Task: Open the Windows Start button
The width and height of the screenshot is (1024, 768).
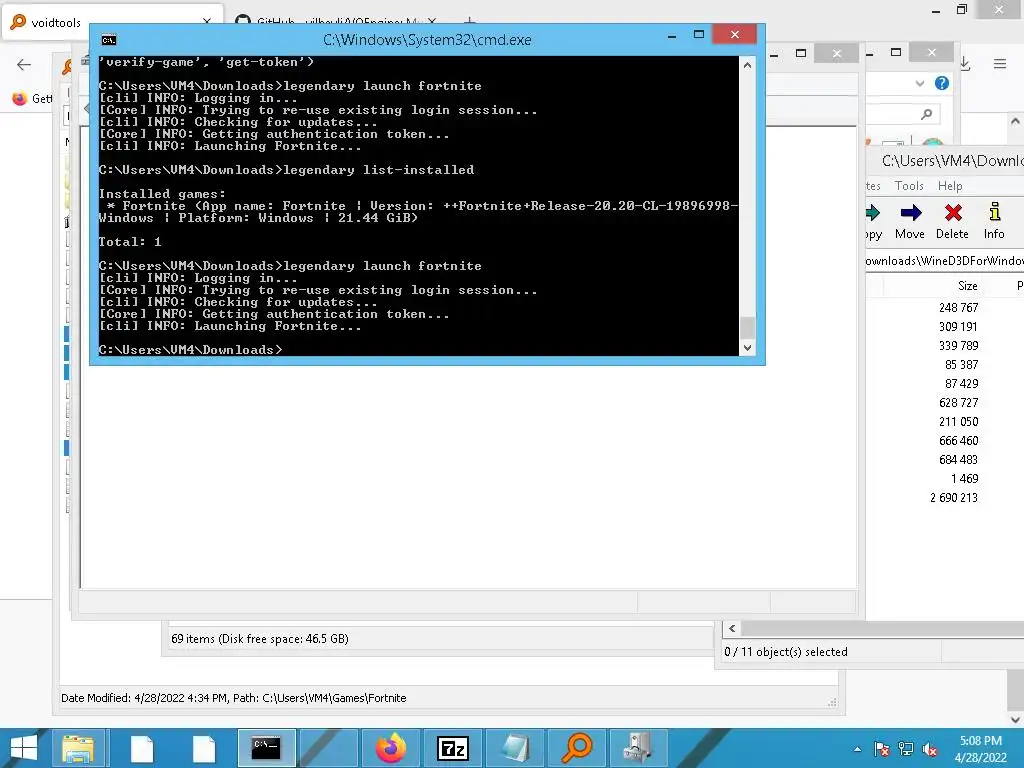Action: tap(24, 748)
